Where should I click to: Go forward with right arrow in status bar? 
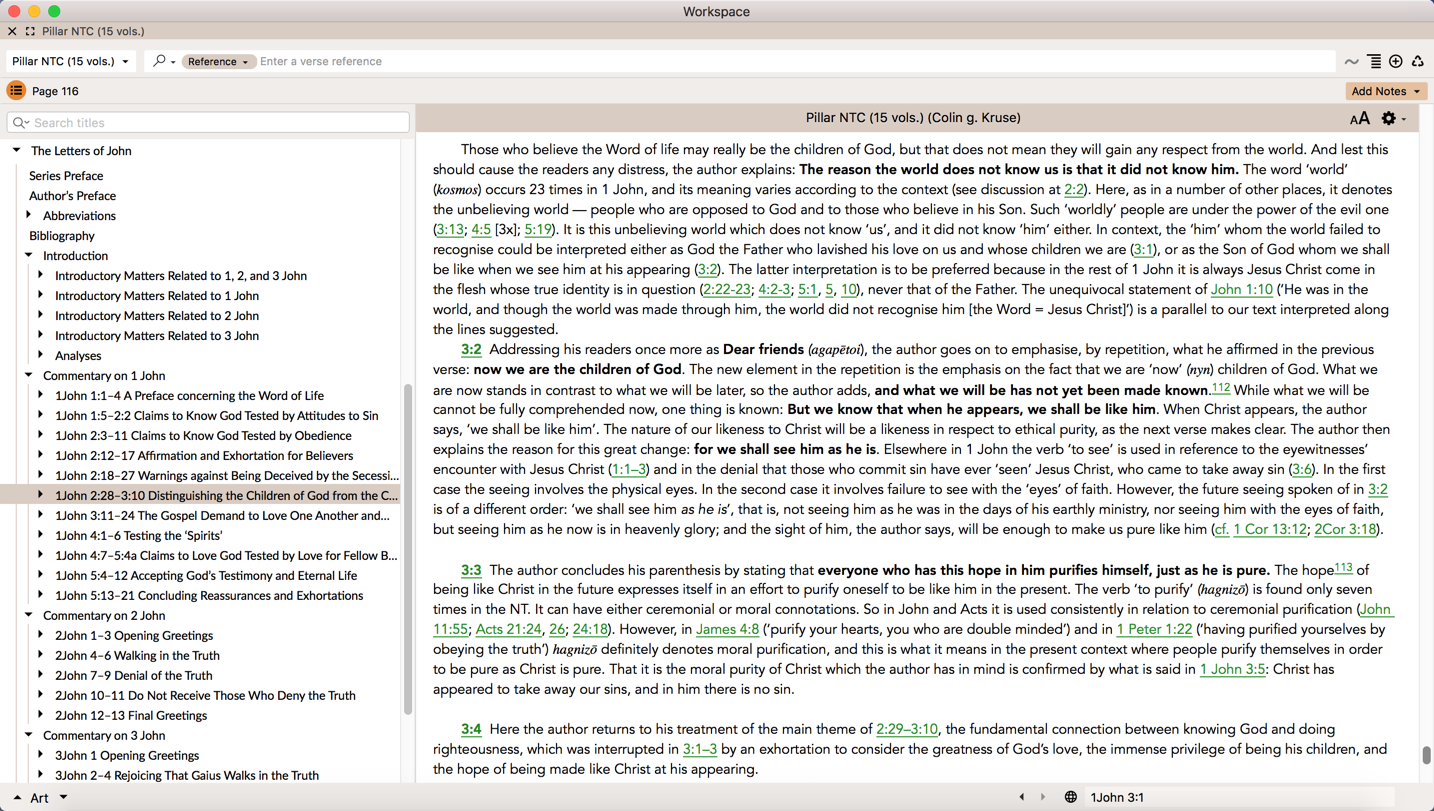[1043, 797]
